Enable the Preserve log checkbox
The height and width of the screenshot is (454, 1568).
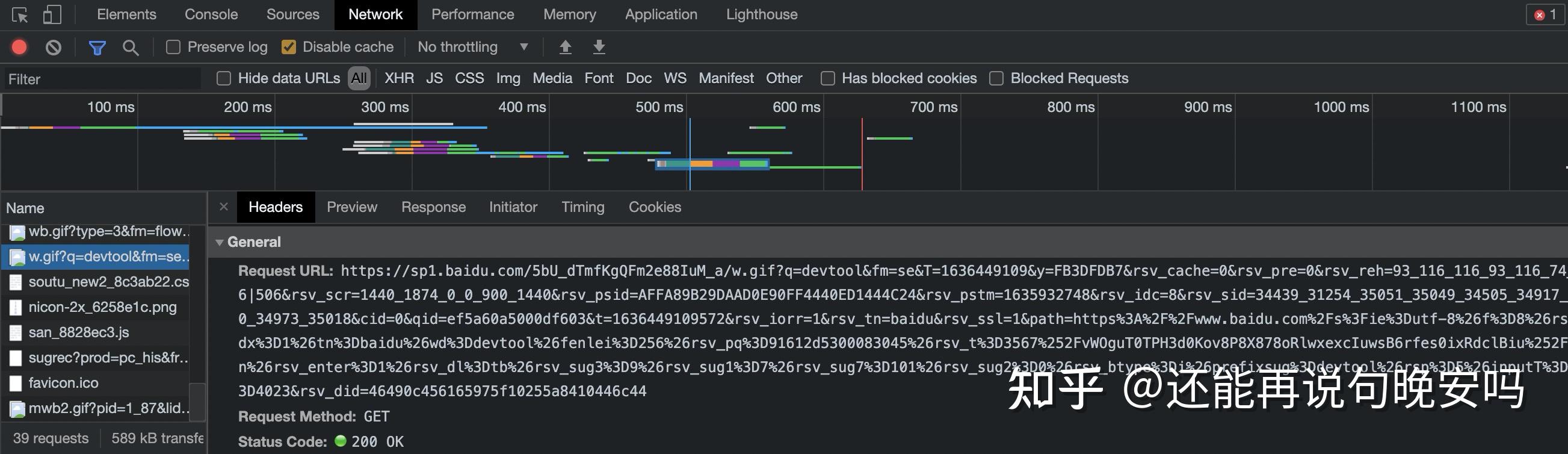173,47
